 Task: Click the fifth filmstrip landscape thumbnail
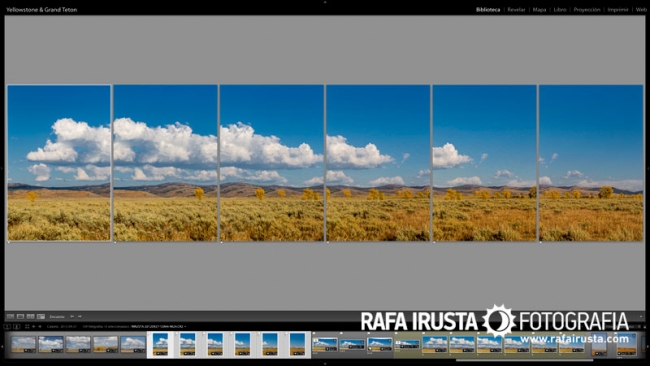133,344
